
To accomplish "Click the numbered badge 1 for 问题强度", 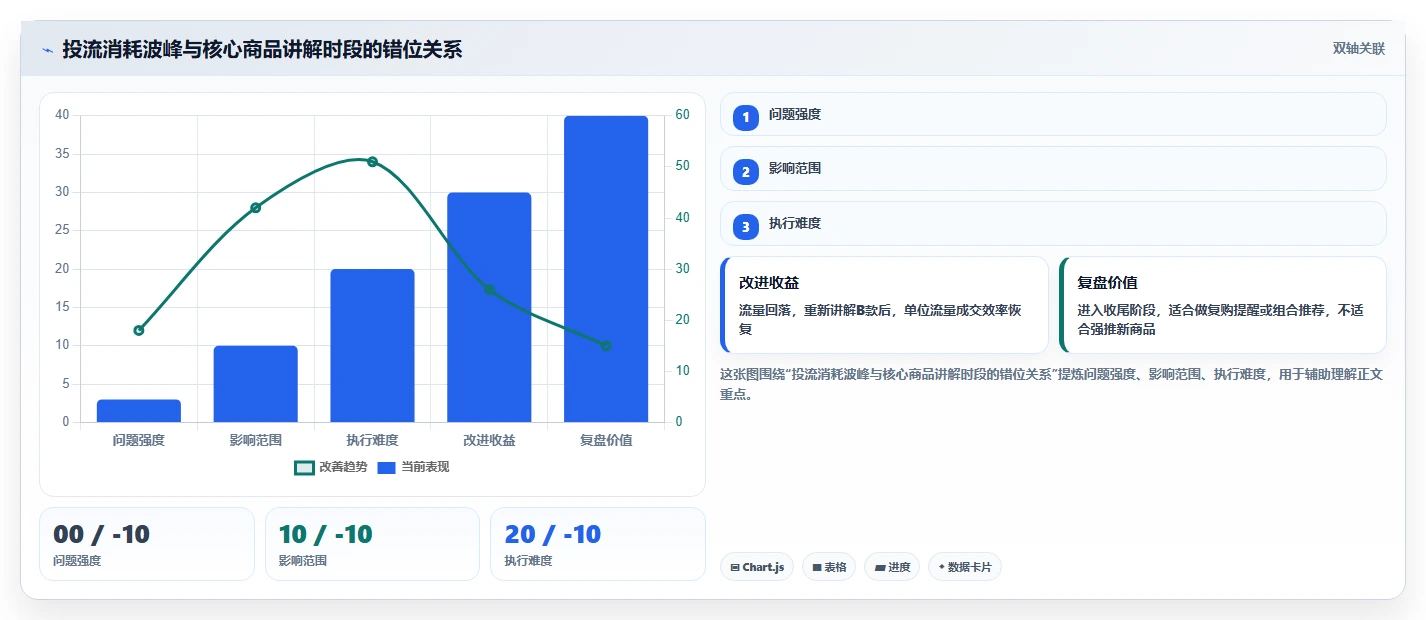I will 746,117.
